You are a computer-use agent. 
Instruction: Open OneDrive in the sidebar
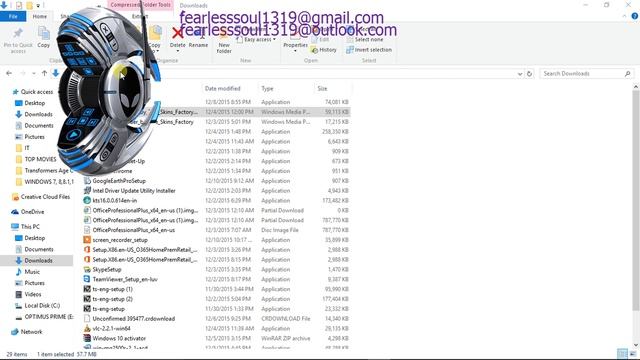28,212
